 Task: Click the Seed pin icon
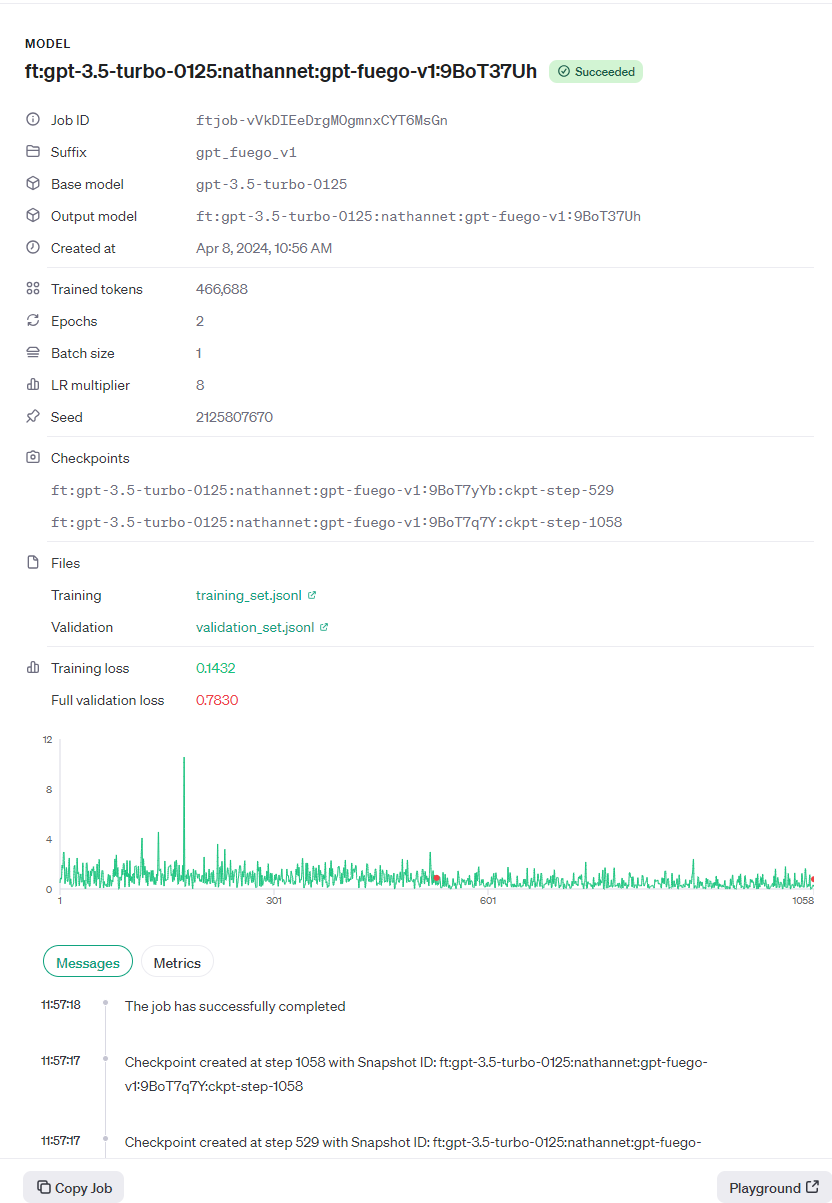click(x=33, y=417)
